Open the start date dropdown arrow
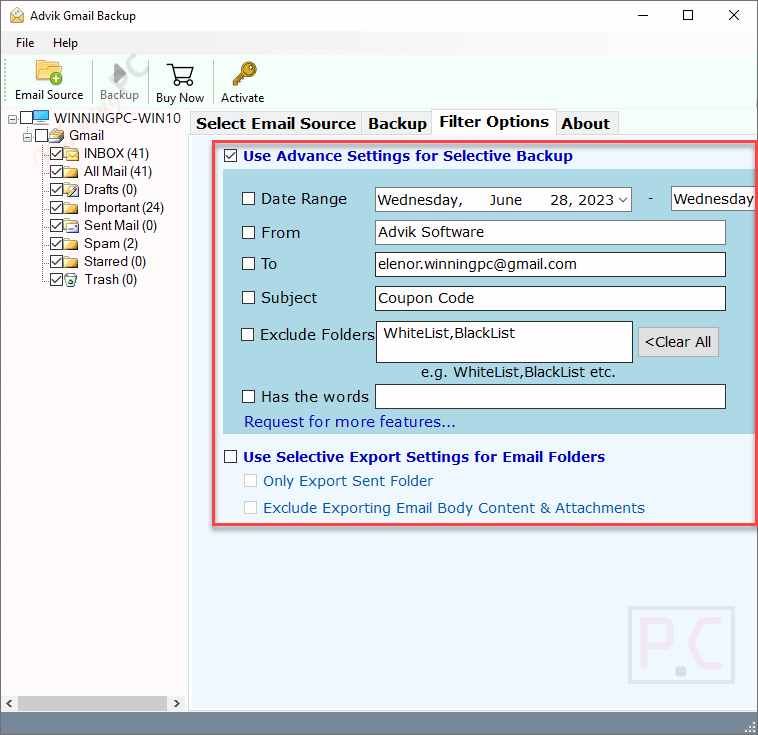The height and width of the screenshot is (735, 758). (x=623, y=200)
